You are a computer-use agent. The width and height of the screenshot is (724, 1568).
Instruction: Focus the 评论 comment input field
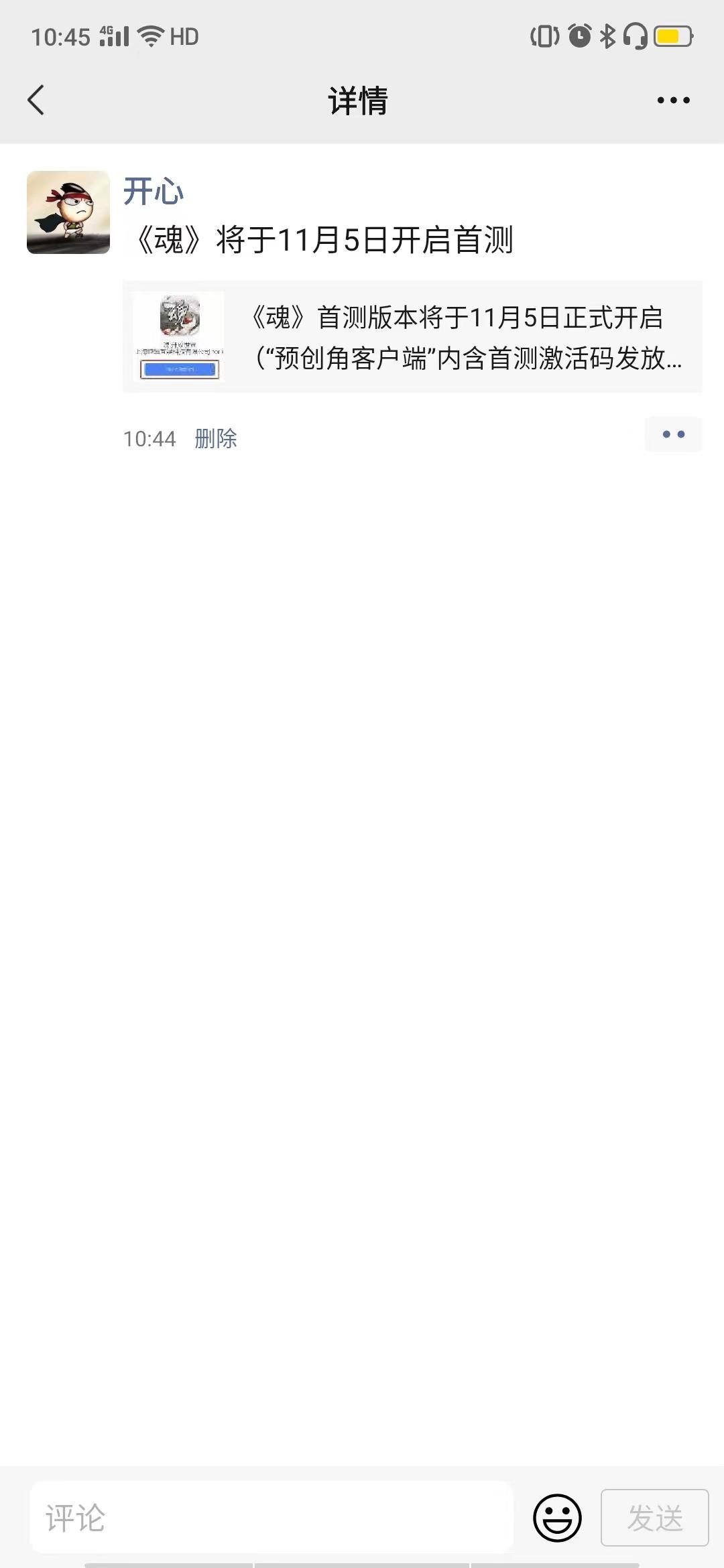(271, 1518)
